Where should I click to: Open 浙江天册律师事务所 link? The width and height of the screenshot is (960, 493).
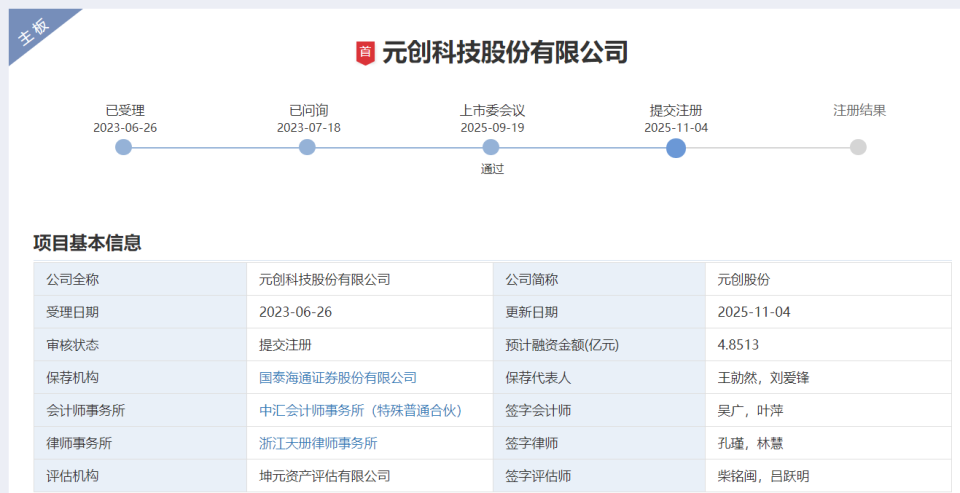(x=318, y=443)
